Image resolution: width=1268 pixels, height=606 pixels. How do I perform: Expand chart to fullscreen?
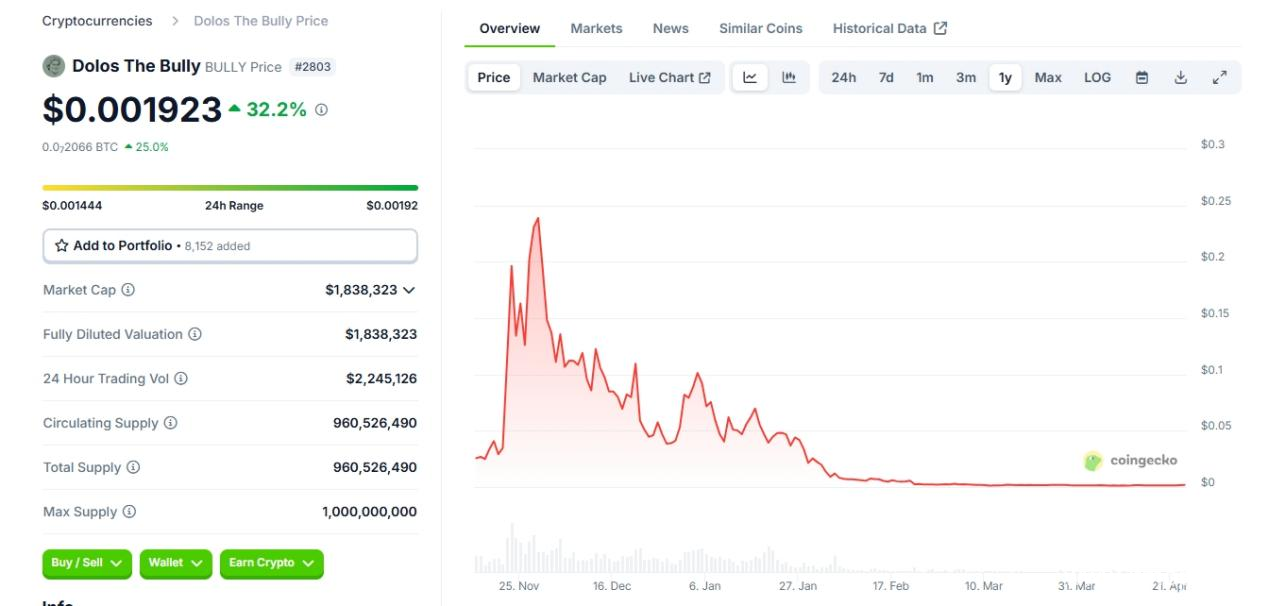pos(1219,78)
